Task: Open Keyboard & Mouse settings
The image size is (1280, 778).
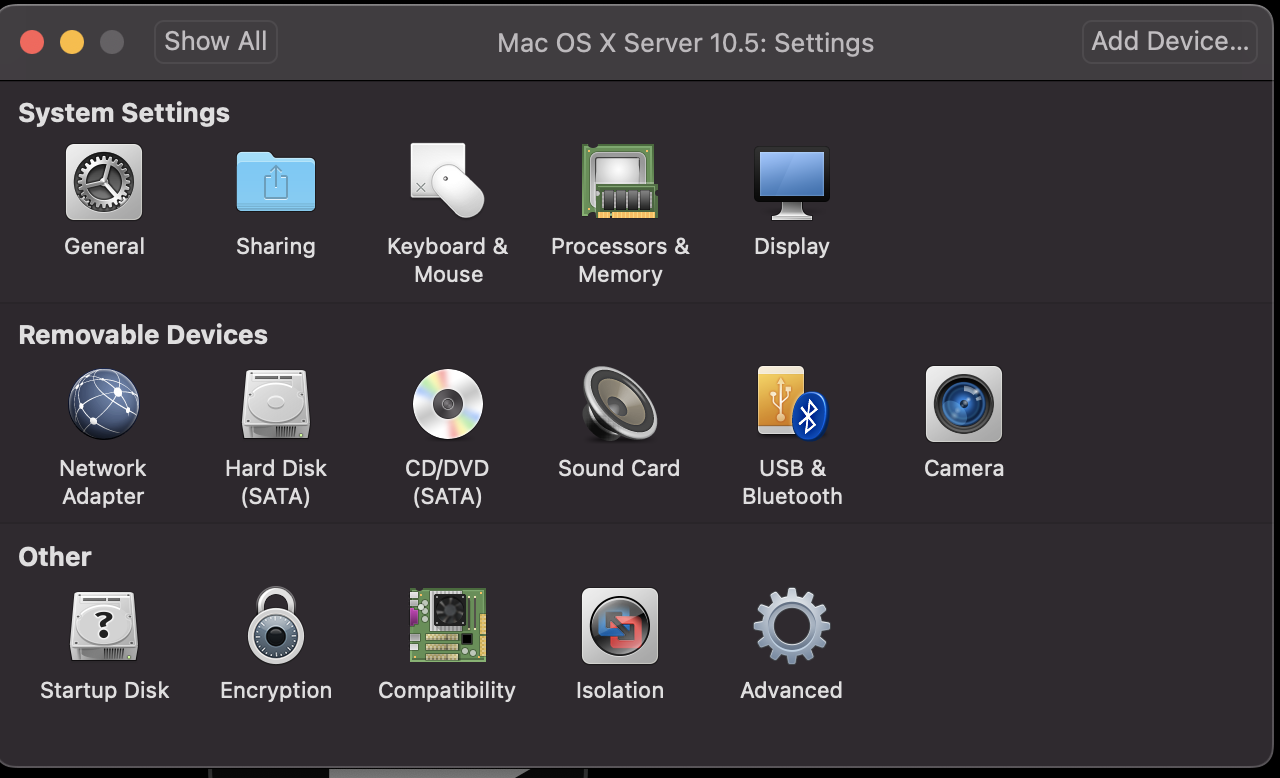Action: pyautogui.click(x=447, y=182)
